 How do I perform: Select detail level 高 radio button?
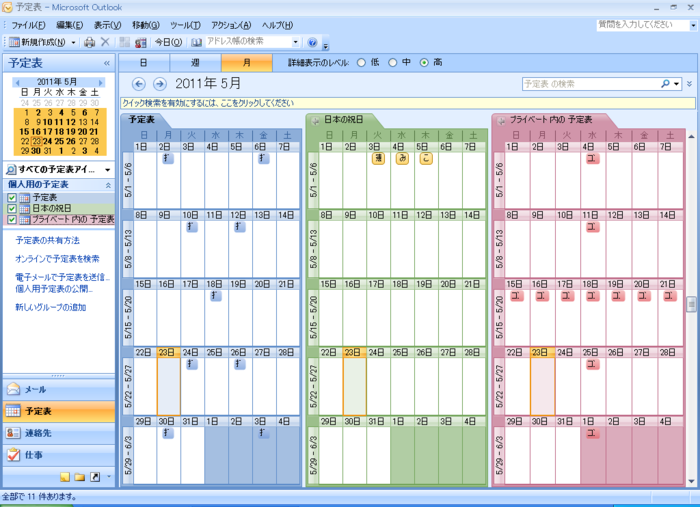424,63
